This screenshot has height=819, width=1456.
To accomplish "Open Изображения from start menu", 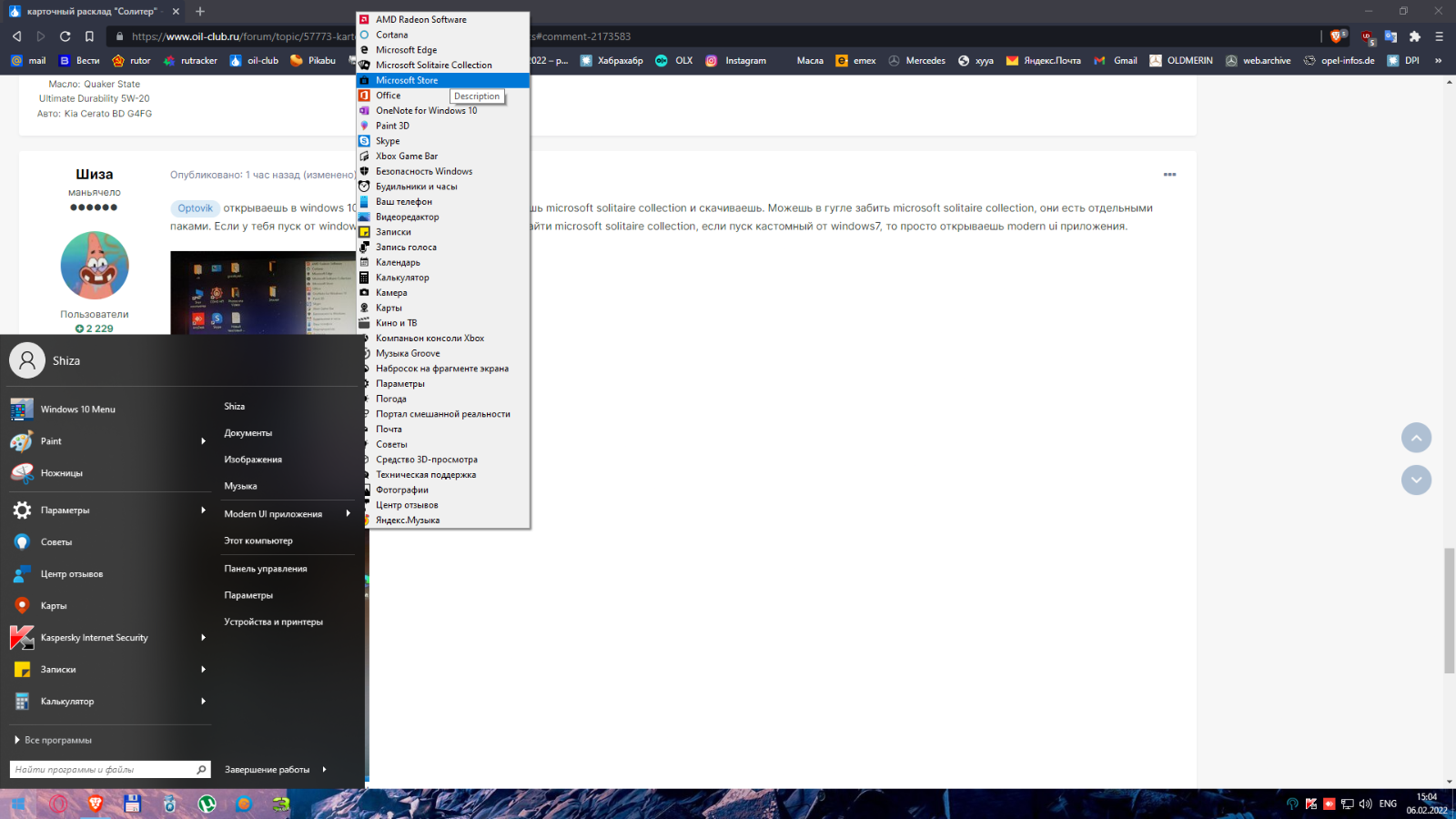I will pyautogui.click(x=253, y=460).
